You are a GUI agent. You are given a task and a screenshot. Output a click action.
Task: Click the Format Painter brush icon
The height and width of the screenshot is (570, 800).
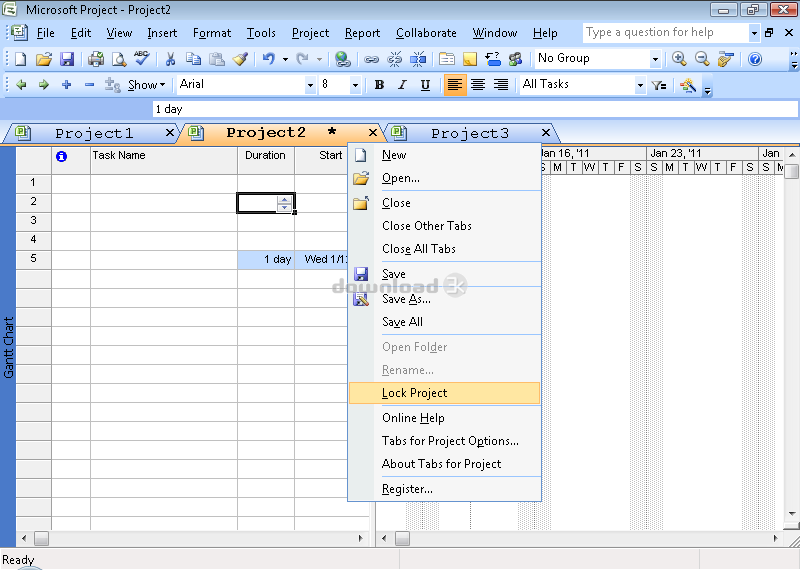coord(240,59)
